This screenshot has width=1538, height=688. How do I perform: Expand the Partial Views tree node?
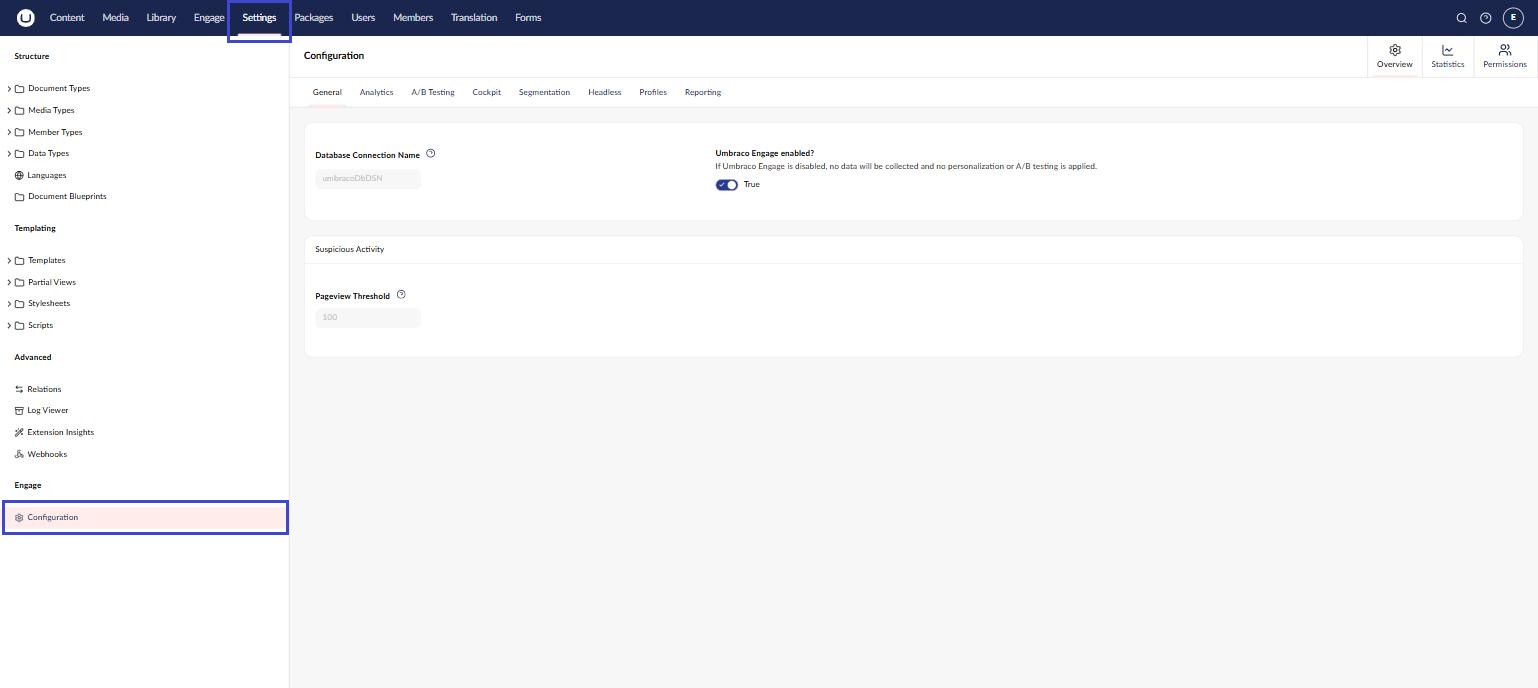(9, 283)
